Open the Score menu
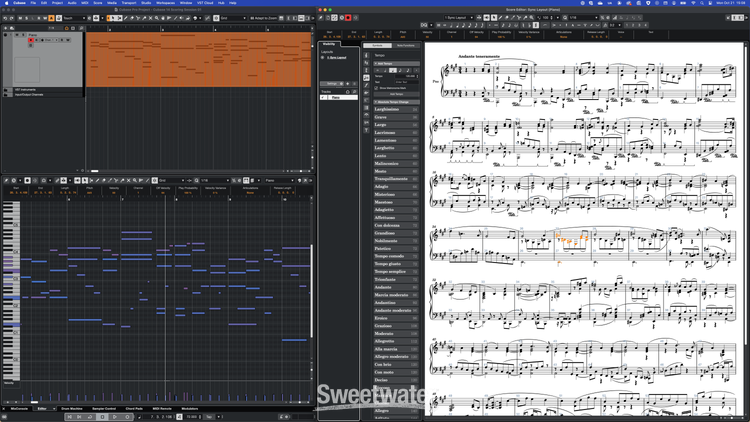Screen dimensions: 750x422 tap(98, 3)
